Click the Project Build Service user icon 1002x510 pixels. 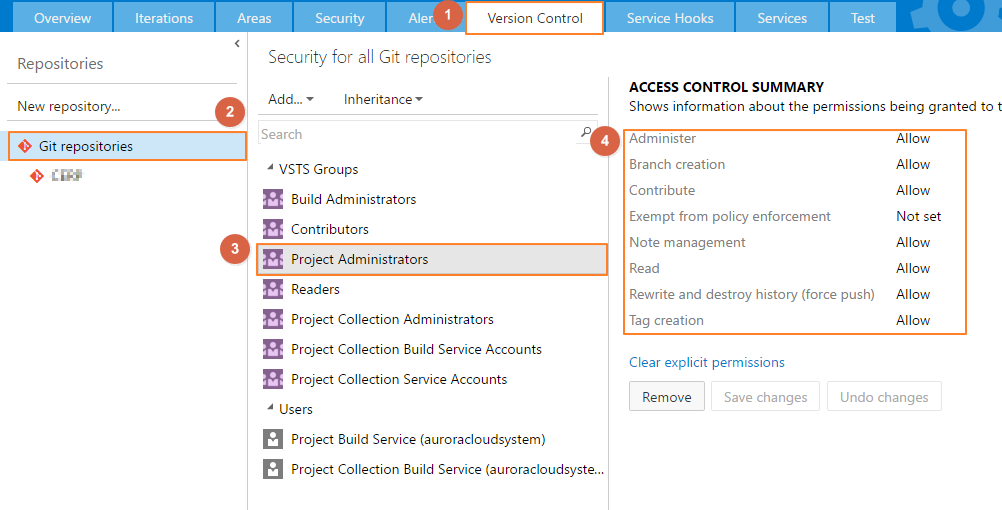(272, 439)
